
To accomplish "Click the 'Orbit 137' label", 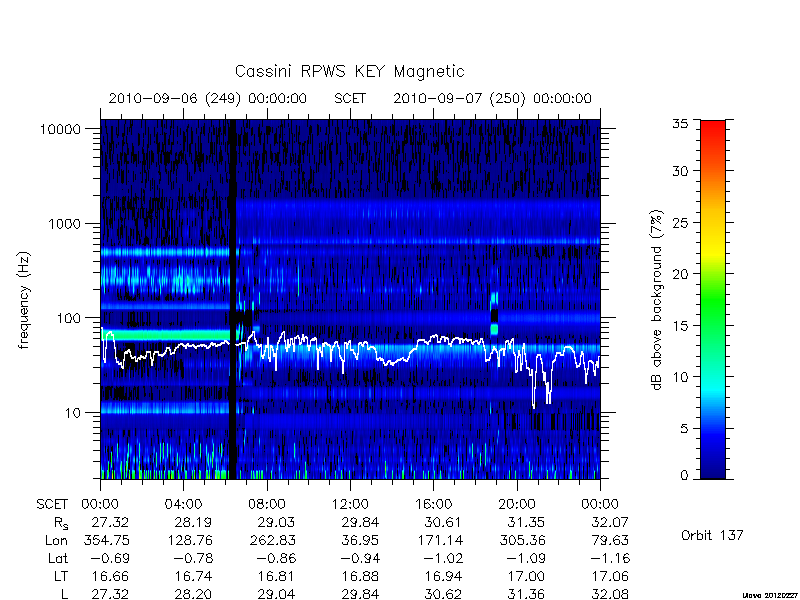I will click(x=712, y=535).
